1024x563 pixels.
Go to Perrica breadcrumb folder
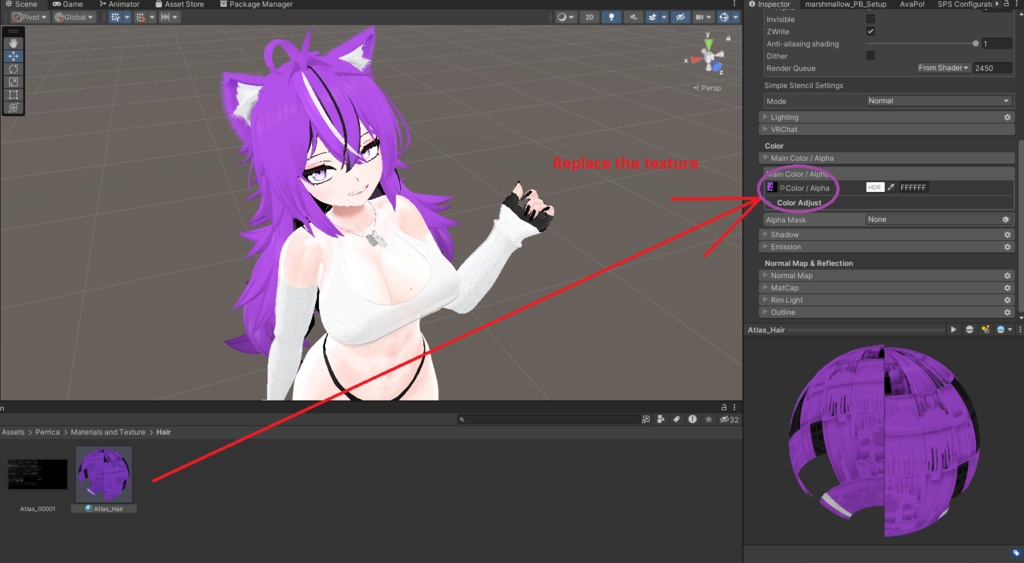(x=47, y=432)
